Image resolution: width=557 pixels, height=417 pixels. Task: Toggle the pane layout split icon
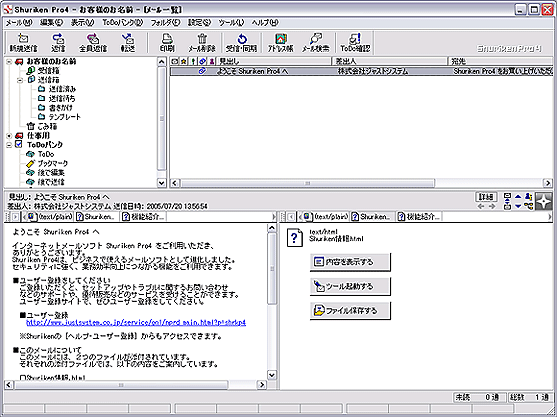tap(507, 201)
